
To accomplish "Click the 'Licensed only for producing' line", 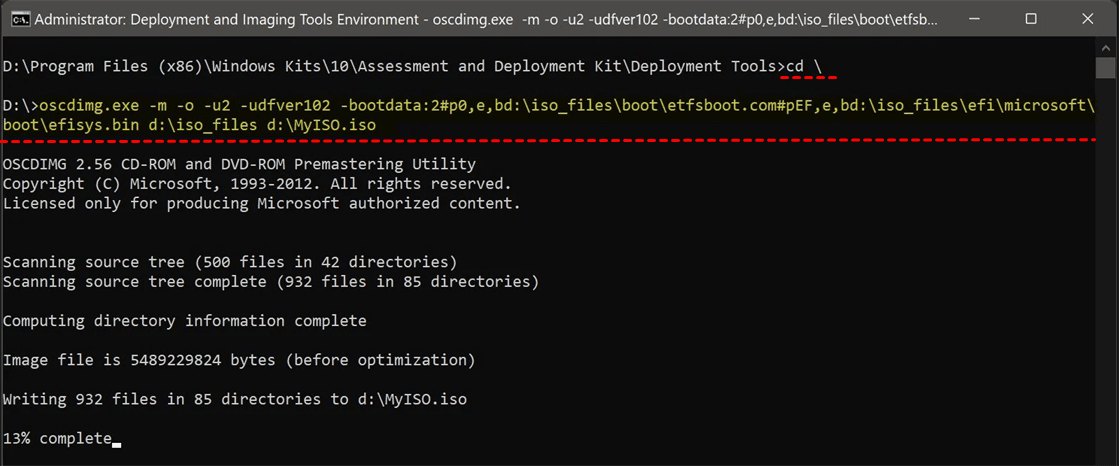I will click(261, 203).
